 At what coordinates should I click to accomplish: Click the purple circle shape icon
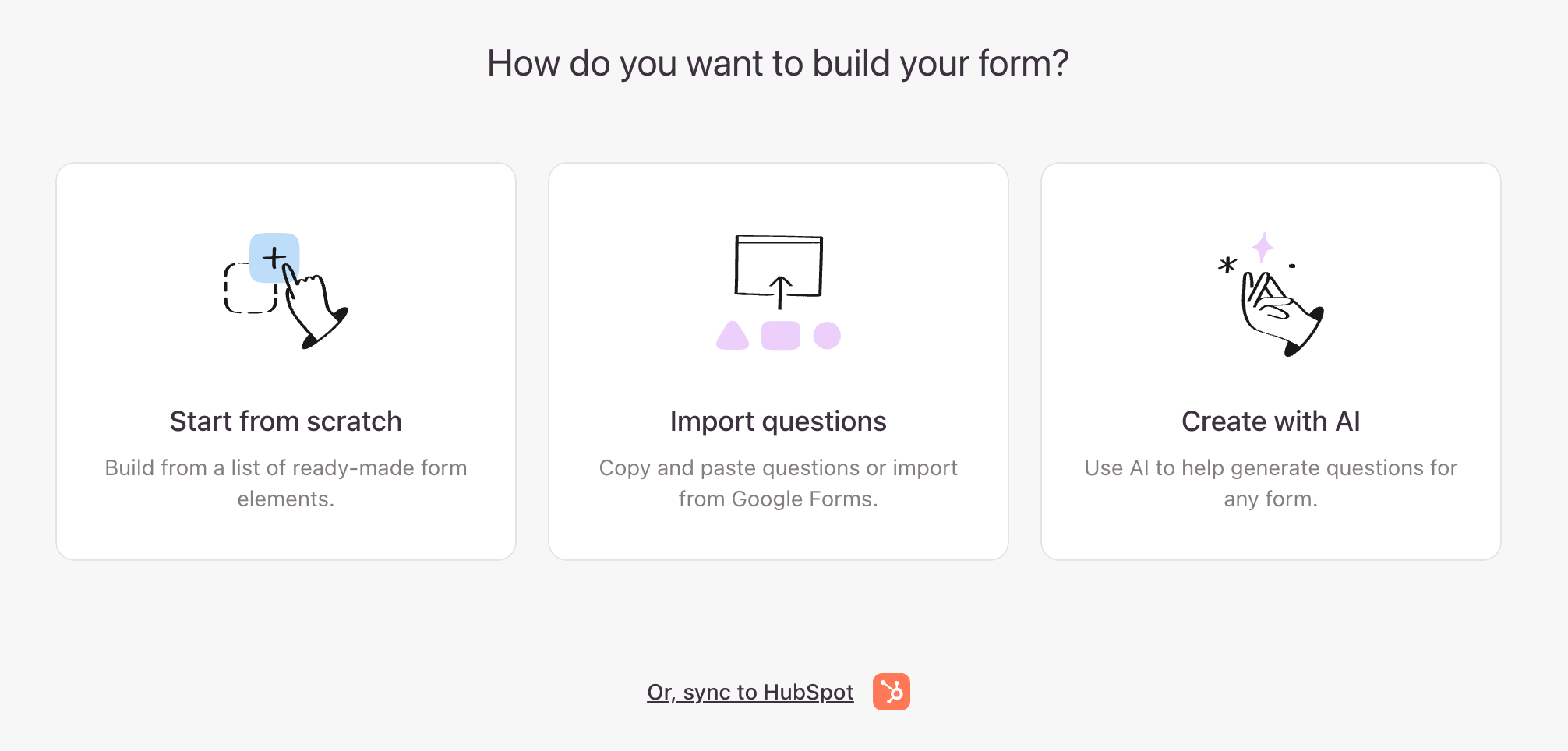point(827,336)
